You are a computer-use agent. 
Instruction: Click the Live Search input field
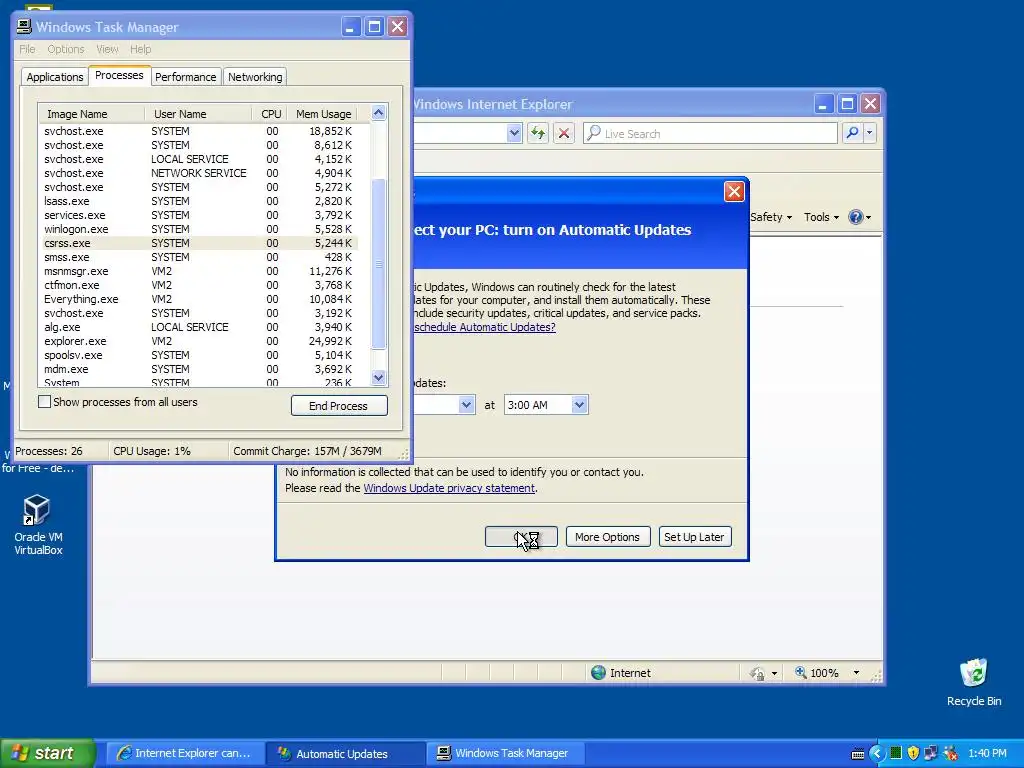710,133
